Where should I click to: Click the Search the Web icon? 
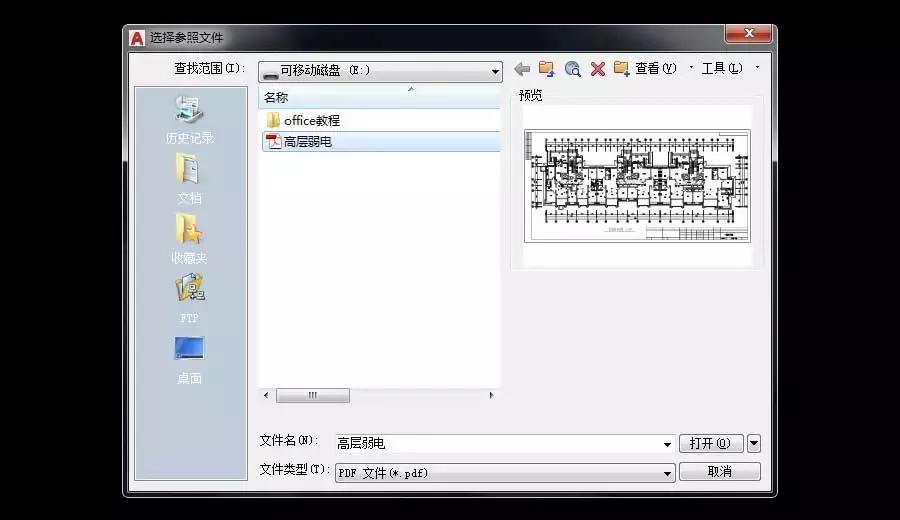pos(572,69)
